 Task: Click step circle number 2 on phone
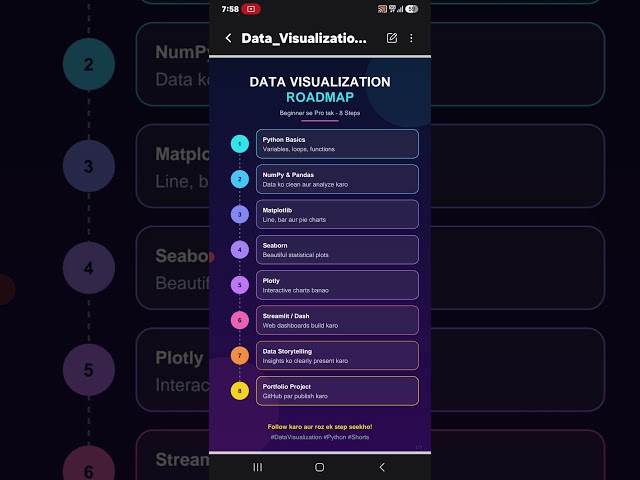click(240, 179)
